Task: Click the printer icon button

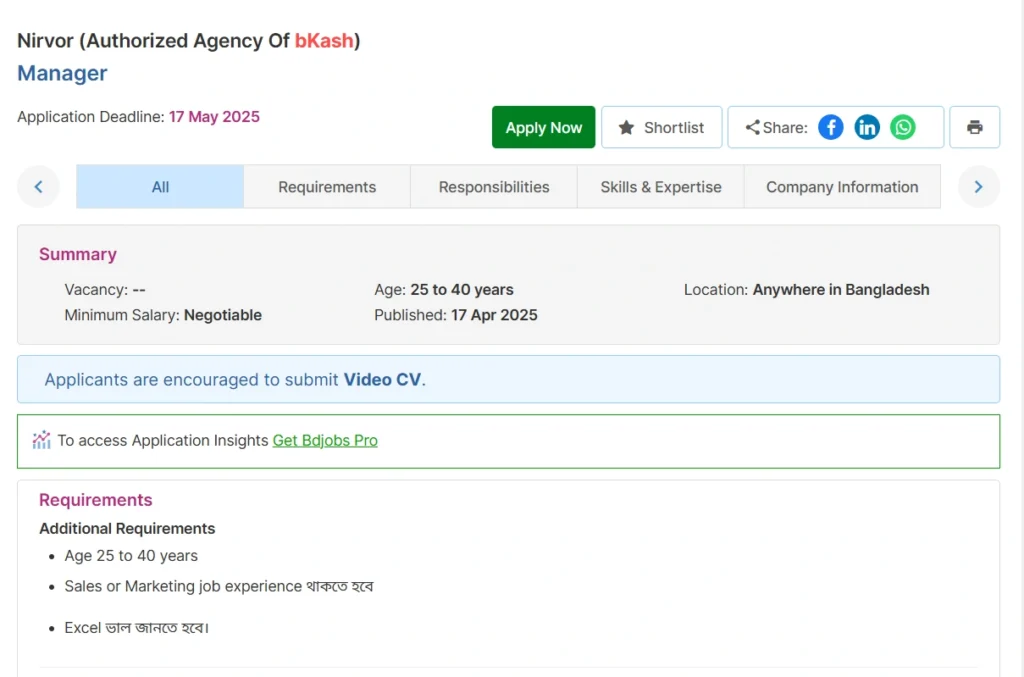Action: pos(974,127)
